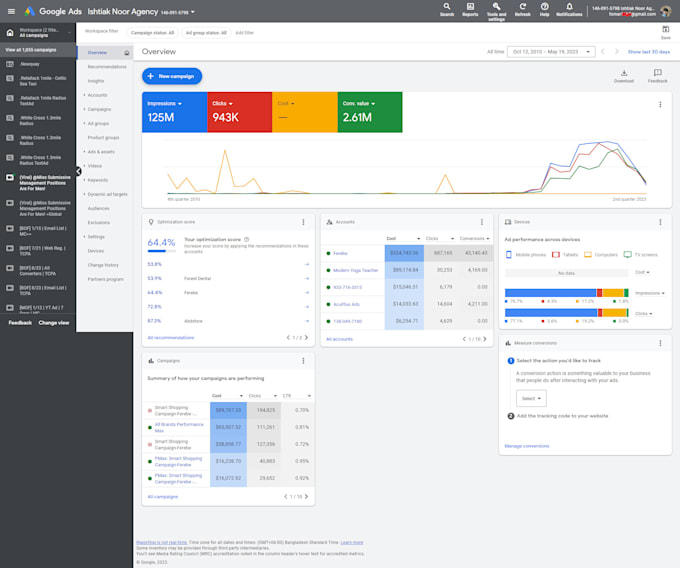
Task: Open scorecard chart three-dot menu
Action: coord(660,104)
